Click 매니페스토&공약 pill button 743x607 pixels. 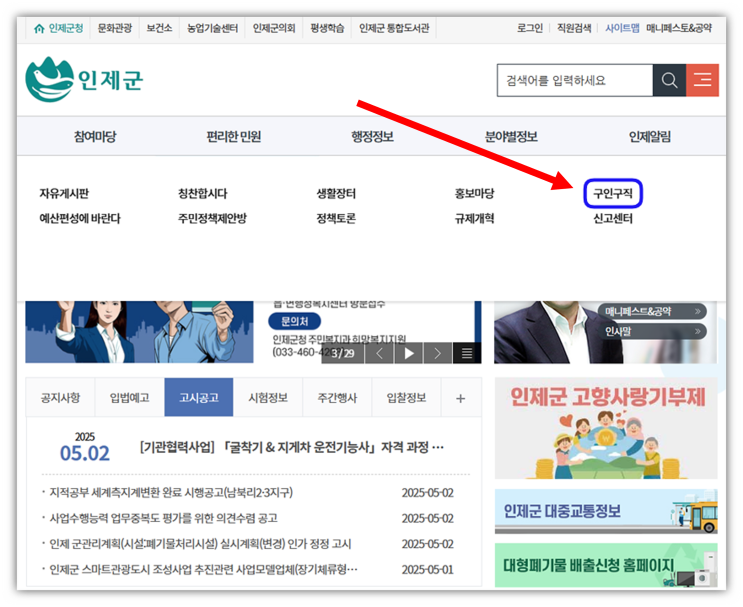coord(652,311)
